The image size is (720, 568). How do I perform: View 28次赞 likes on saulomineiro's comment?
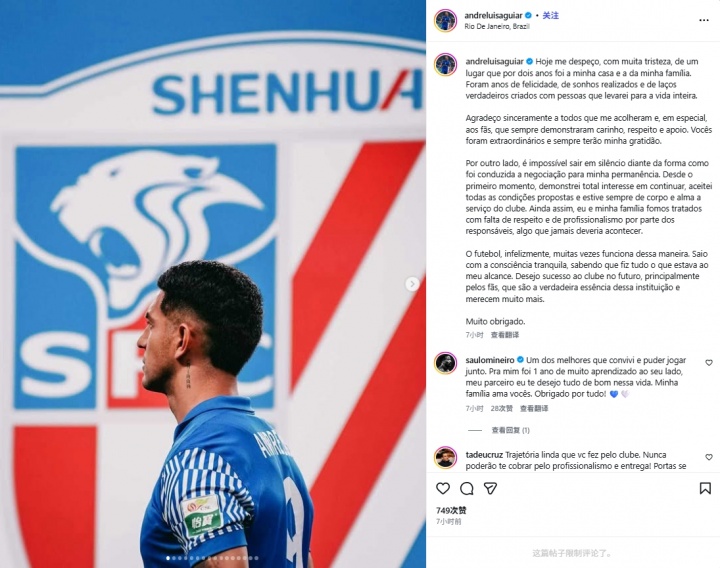click(501, 408)
